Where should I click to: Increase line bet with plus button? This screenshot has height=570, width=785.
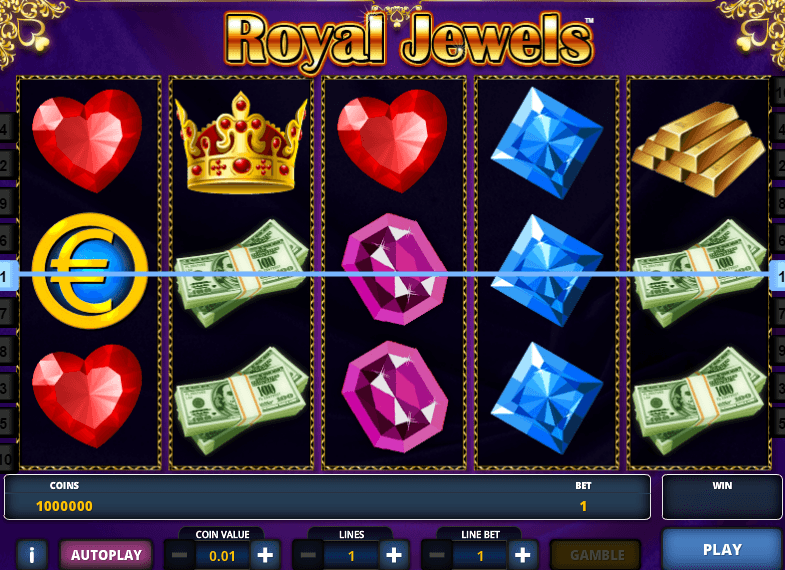click(522, 554)
